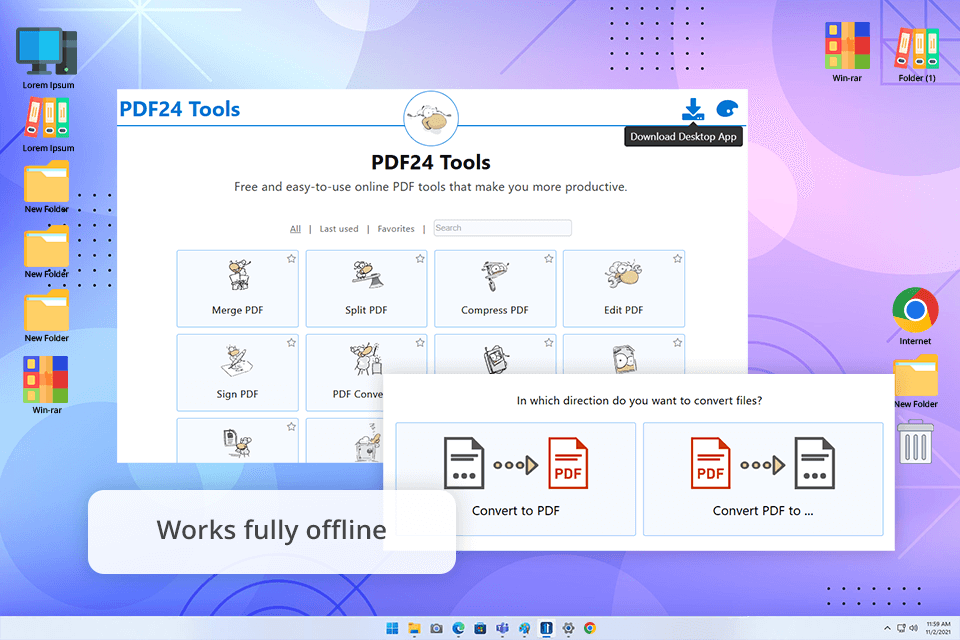Click the PDF24 Tools blue header link
960x640 pixels.
179,109
